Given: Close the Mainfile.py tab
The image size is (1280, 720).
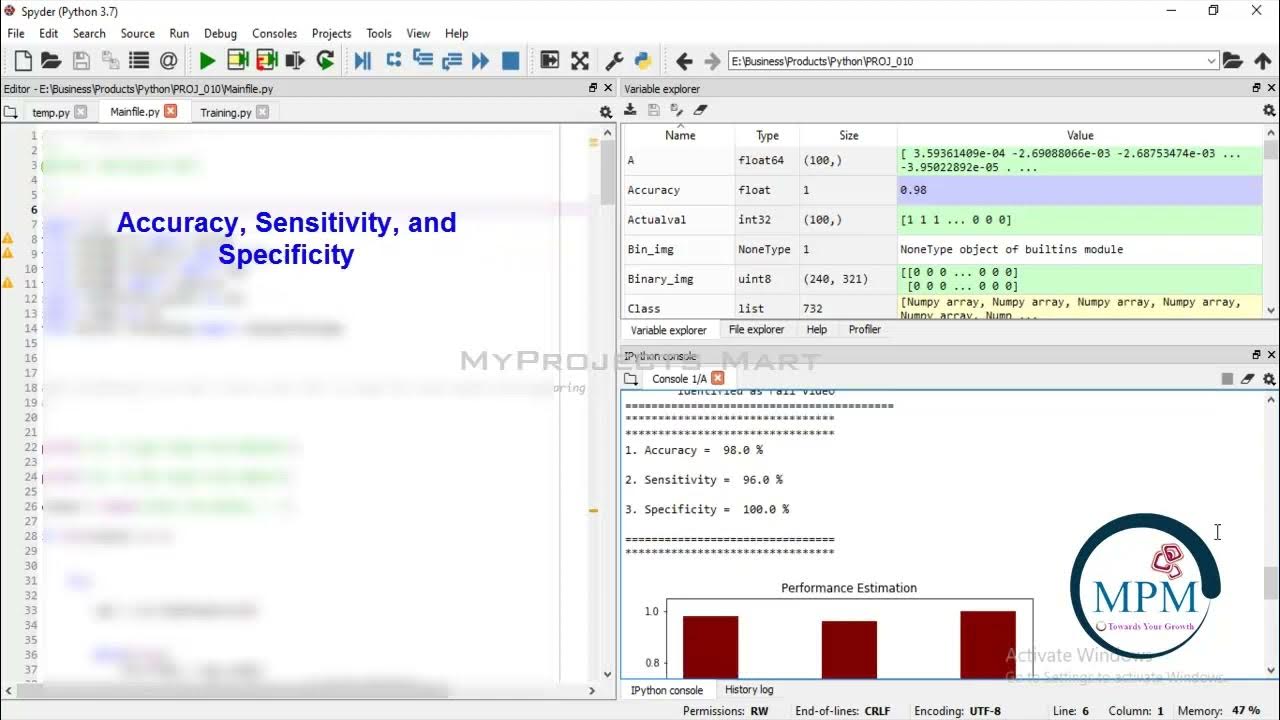Looking at the screenshot, I should tap(170, 111).
